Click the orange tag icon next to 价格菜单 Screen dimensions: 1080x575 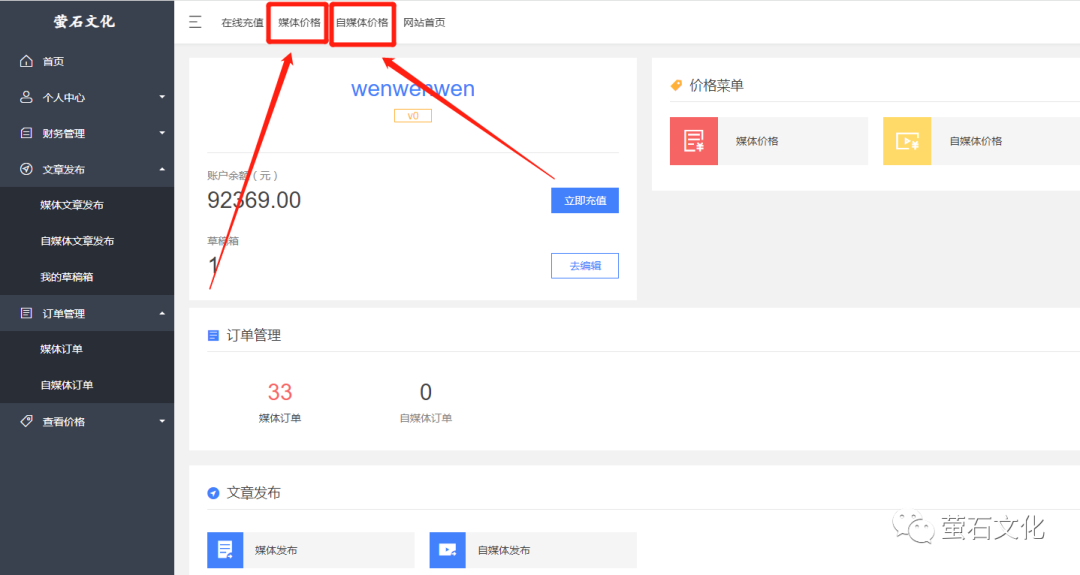click(x=676, y=85)
